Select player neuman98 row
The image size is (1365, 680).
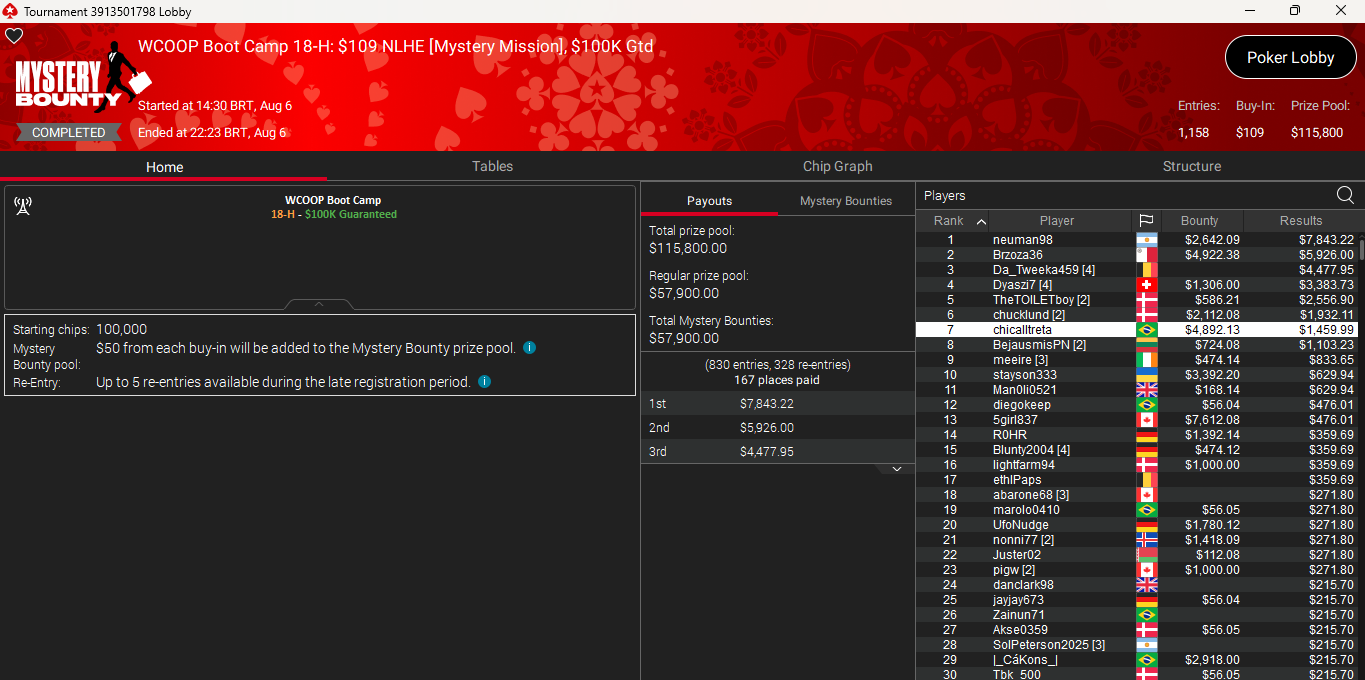[x=1137, y=240]
